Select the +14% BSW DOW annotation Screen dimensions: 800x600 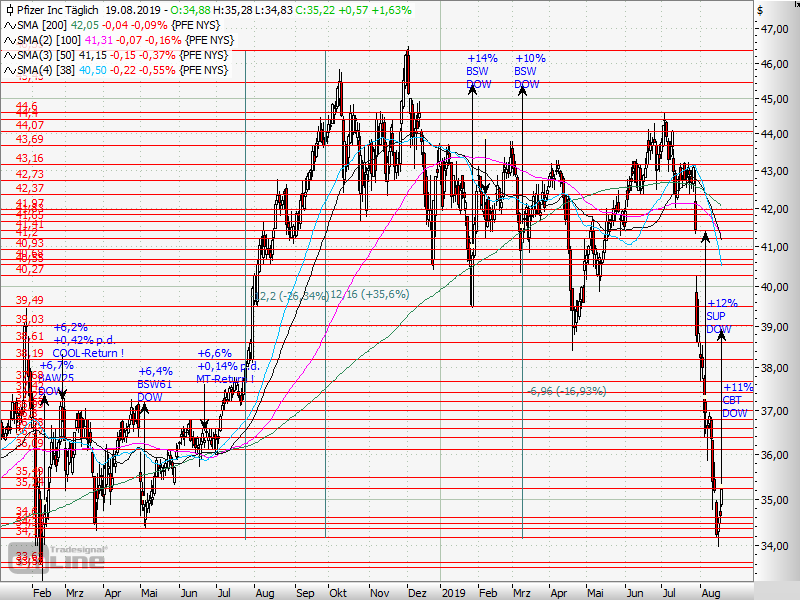pyautogui.click(x=480, y=71)
